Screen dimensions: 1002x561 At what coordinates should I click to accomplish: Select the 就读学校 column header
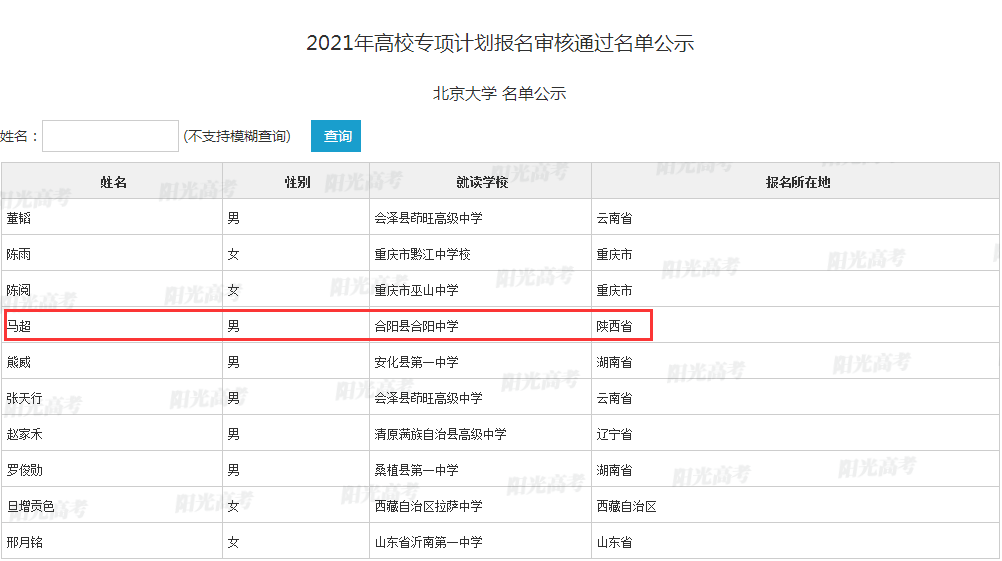482,182
